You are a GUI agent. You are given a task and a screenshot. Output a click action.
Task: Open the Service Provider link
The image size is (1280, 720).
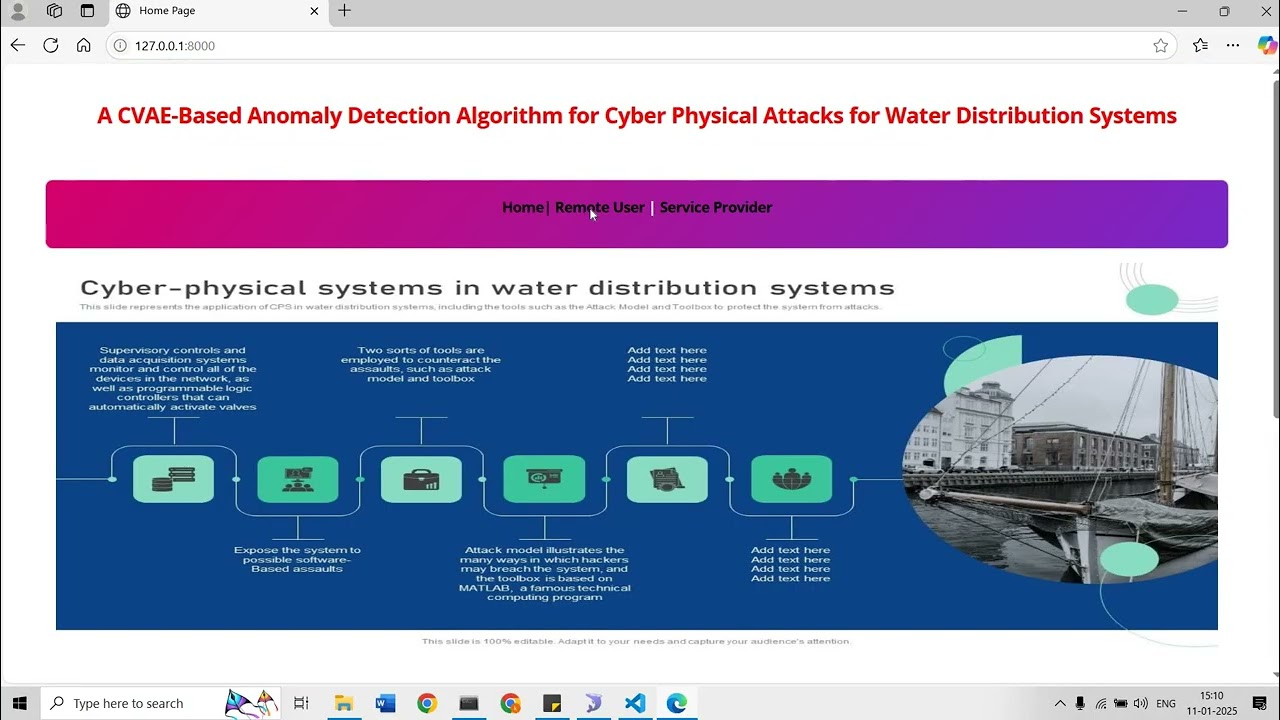click(x=716, y=207)
